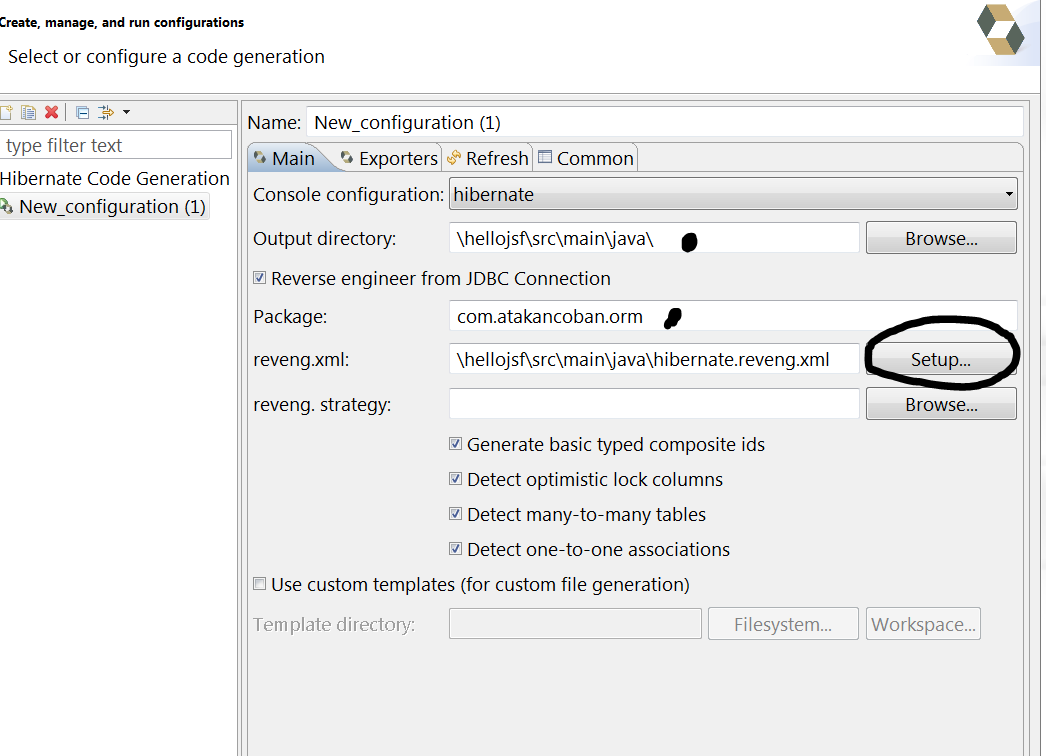This screenshot has width=1046, height=756.
Task: Collapse all configurations in the tree
Action: (82, 112)
